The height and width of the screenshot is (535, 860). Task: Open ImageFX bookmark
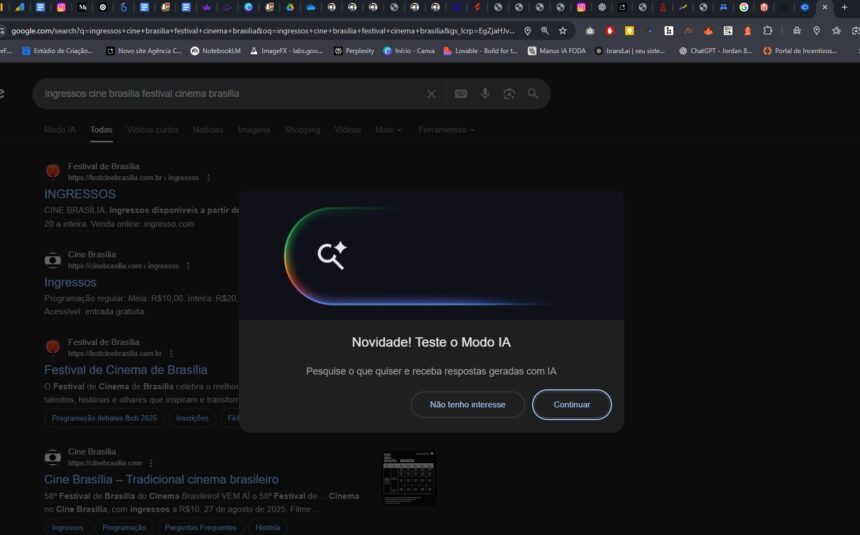tap(286, 51)
